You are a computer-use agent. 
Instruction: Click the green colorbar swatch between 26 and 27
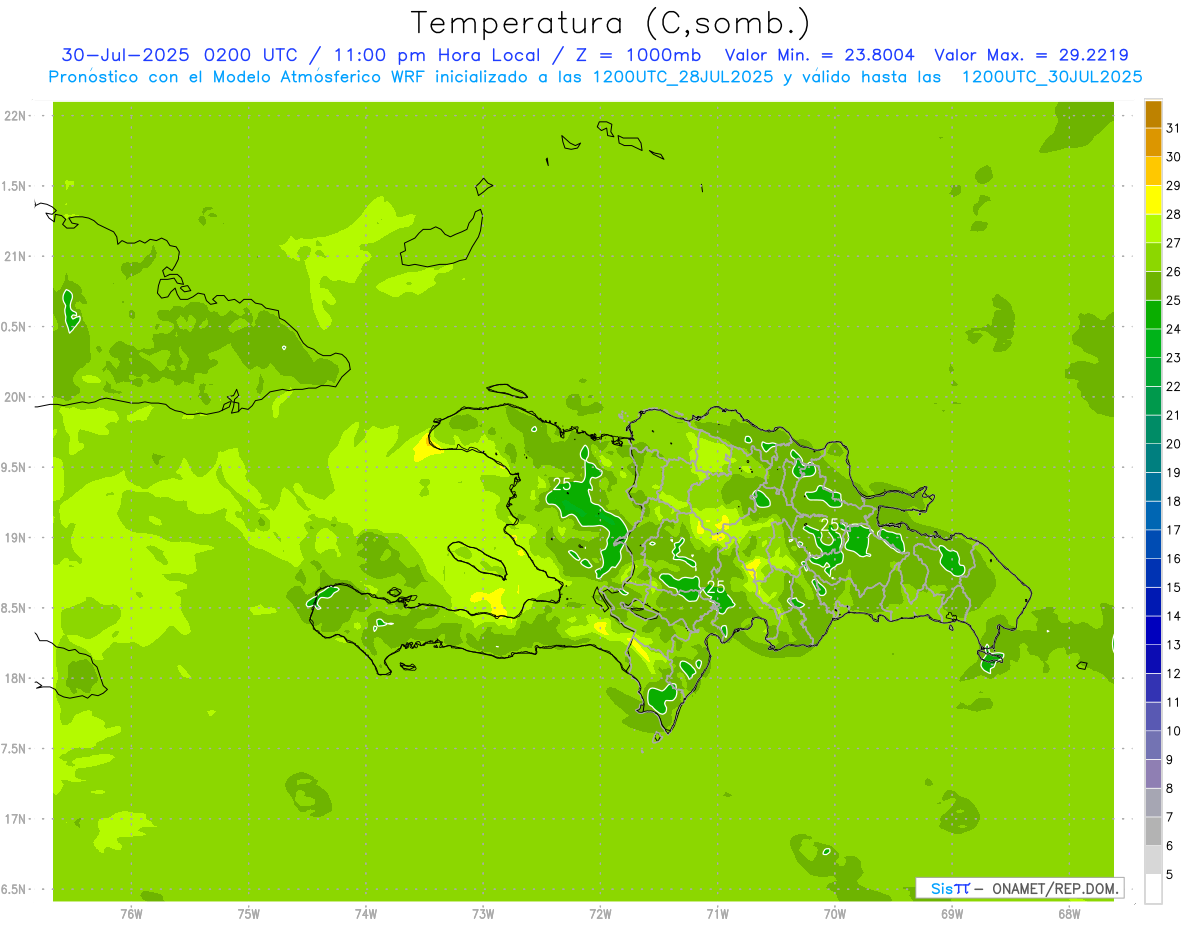click(1153, 257)
